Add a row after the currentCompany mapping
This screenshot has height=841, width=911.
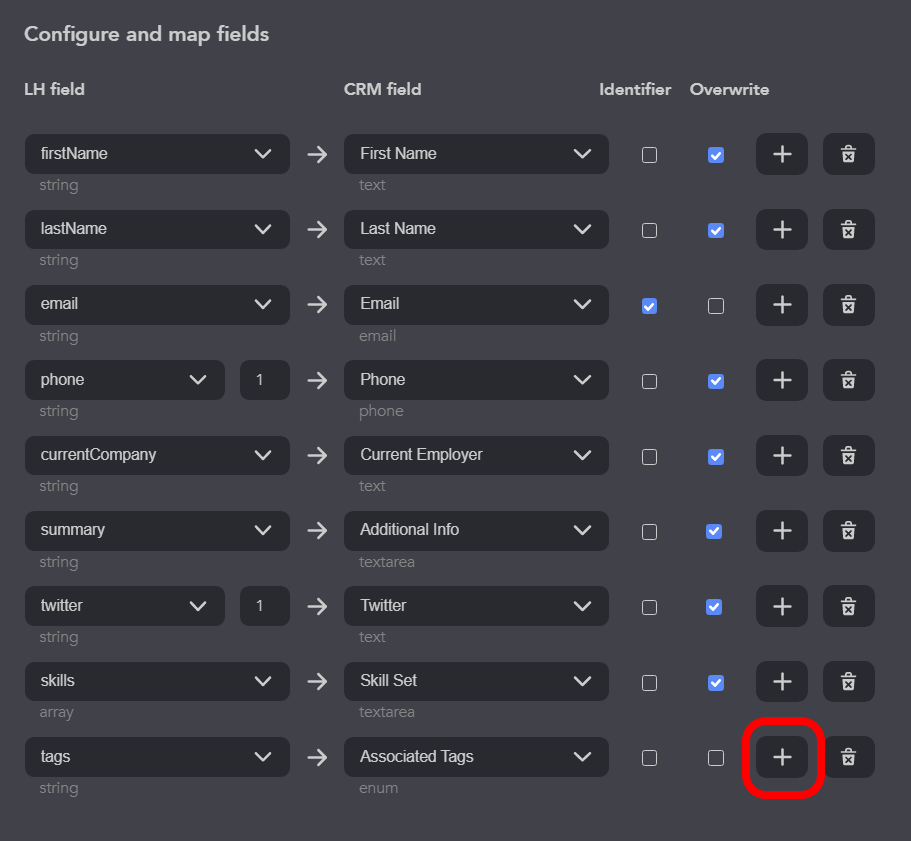click(x=781, y=455)
